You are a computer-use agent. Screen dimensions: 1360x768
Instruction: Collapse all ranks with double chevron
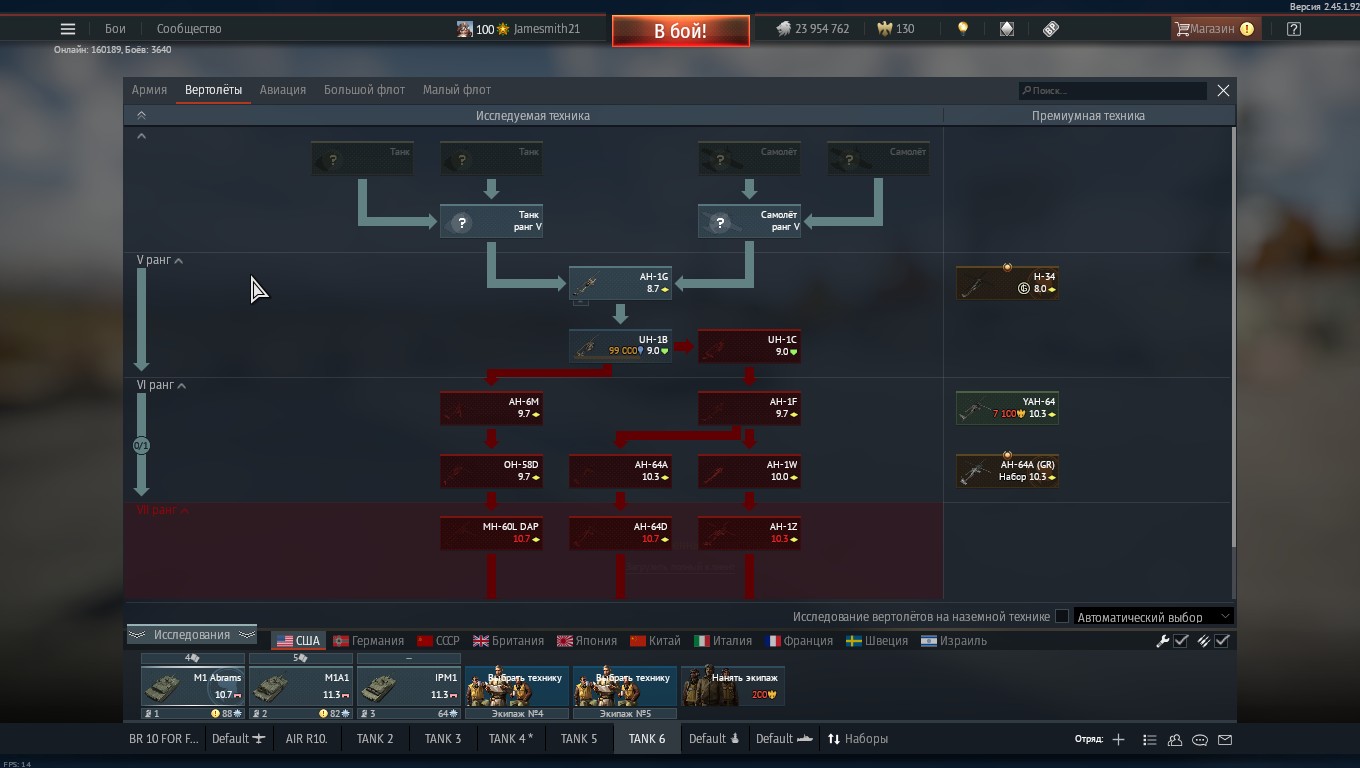pos(141,116)
